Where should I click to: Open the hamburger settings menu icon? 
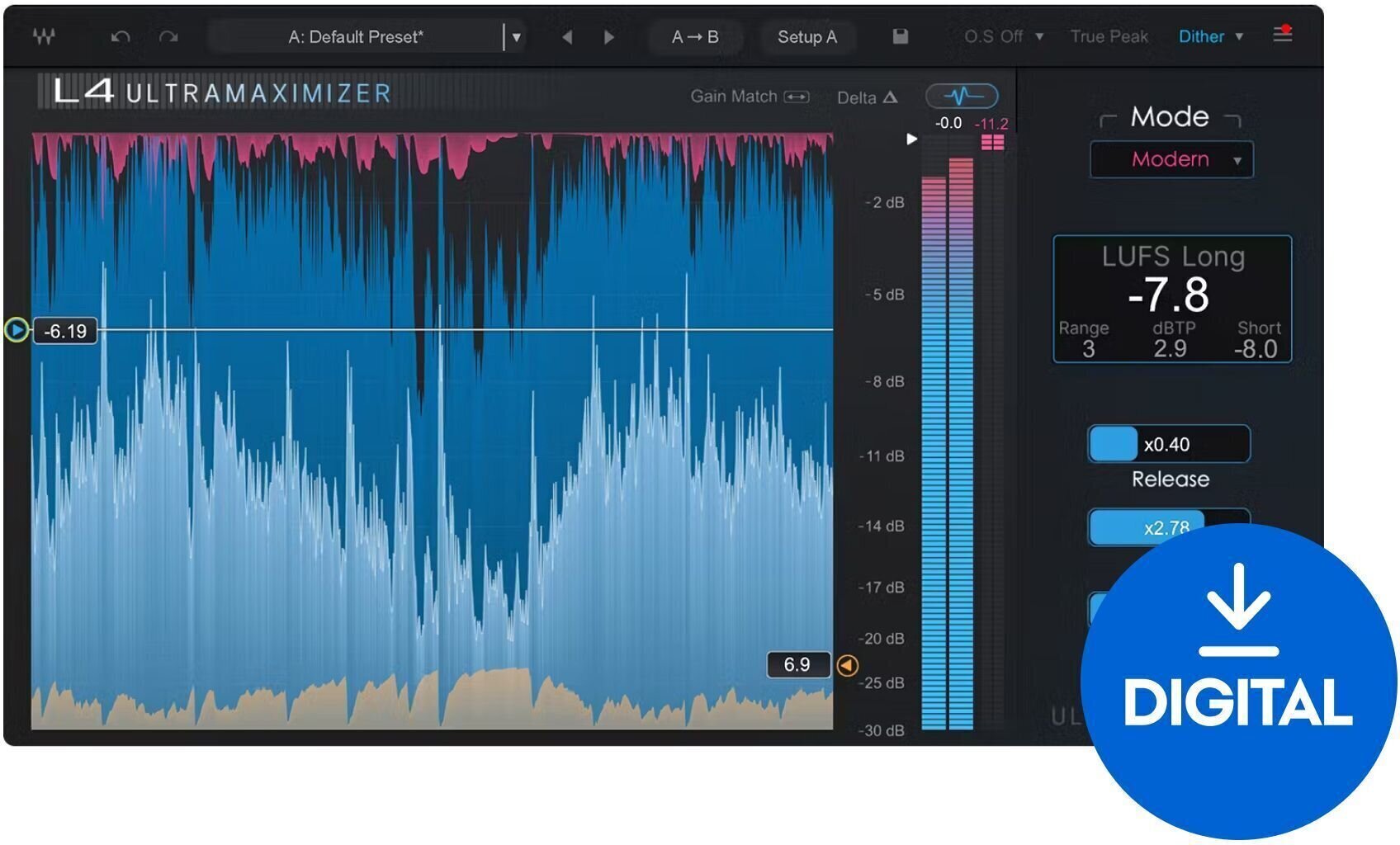click(1283, 36)
